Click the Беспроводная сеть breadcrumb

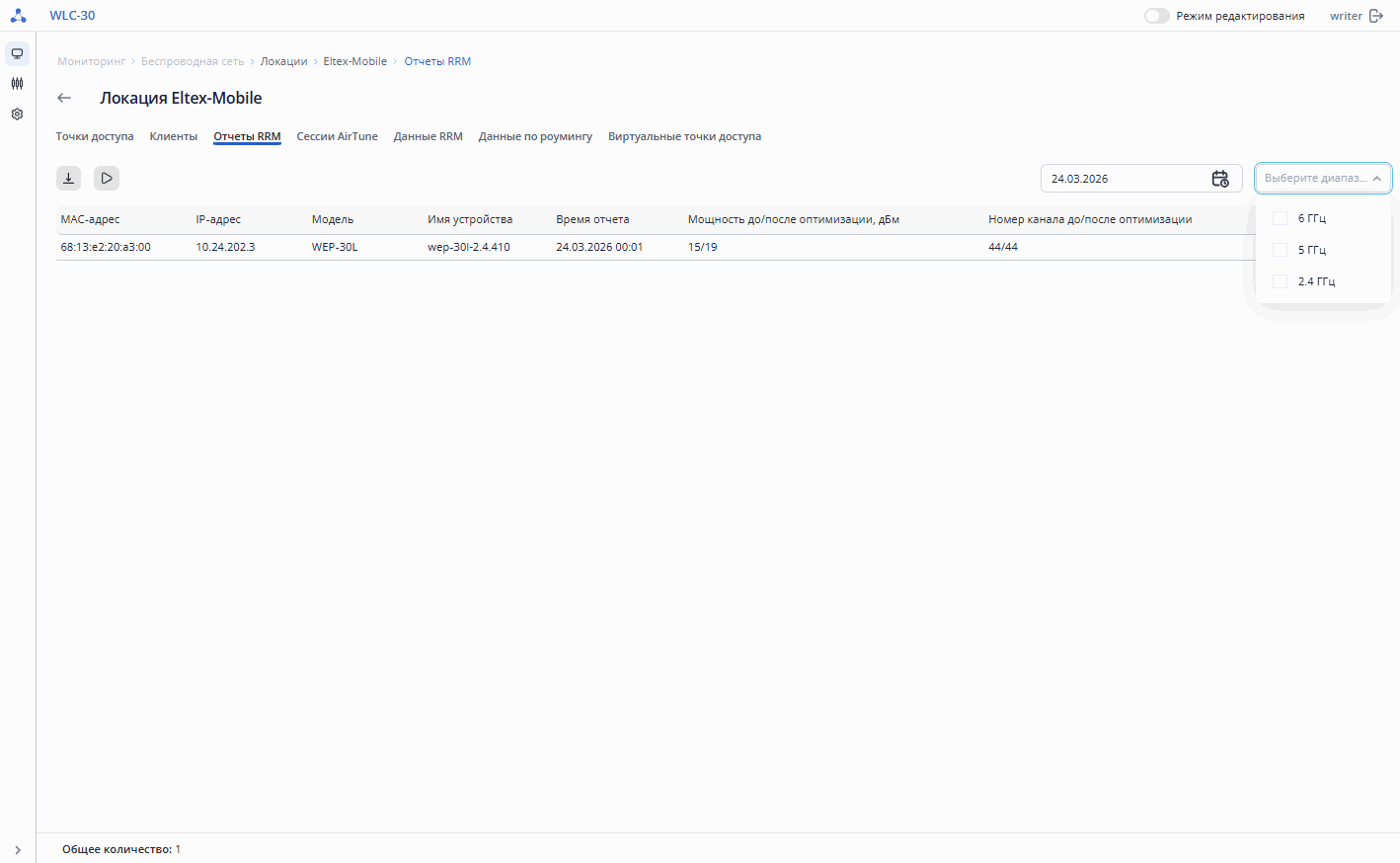[193, 61]
